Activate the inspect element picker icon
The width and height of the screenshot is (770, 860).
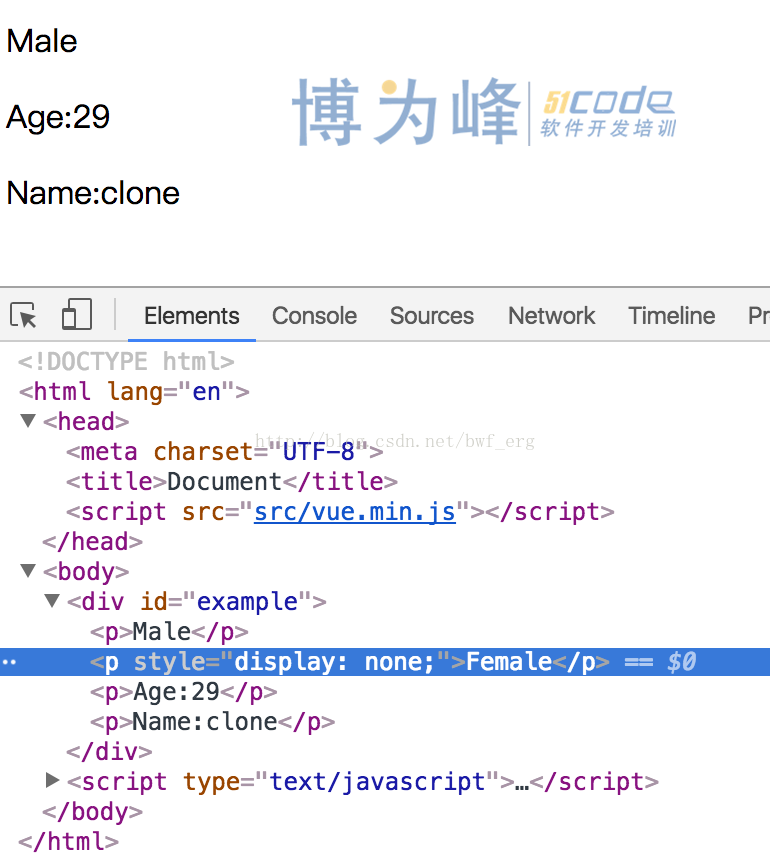[23, 315]
